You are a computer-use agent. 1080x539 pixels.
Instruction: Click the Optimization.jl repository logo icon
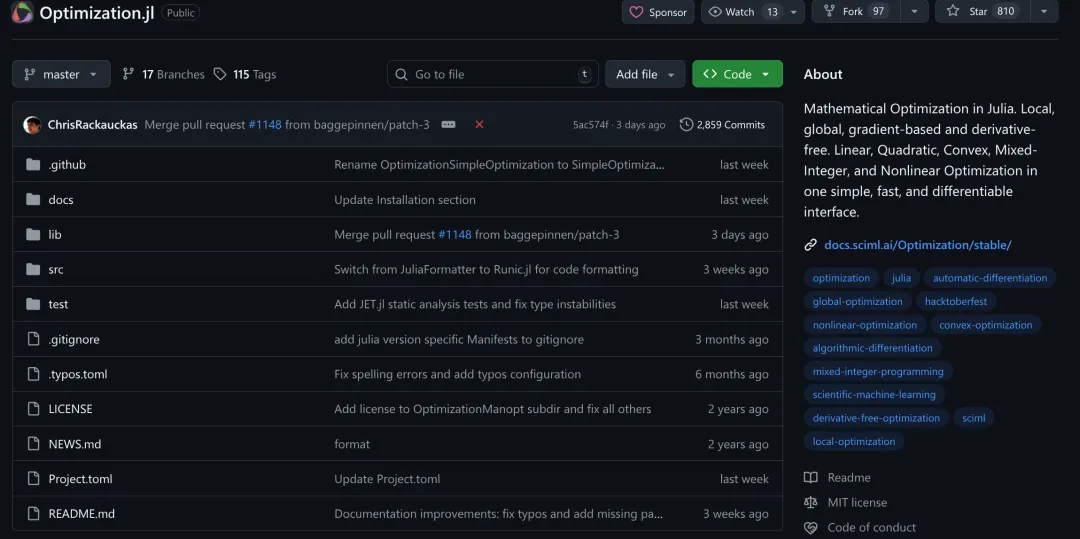(x=22, y=12)
